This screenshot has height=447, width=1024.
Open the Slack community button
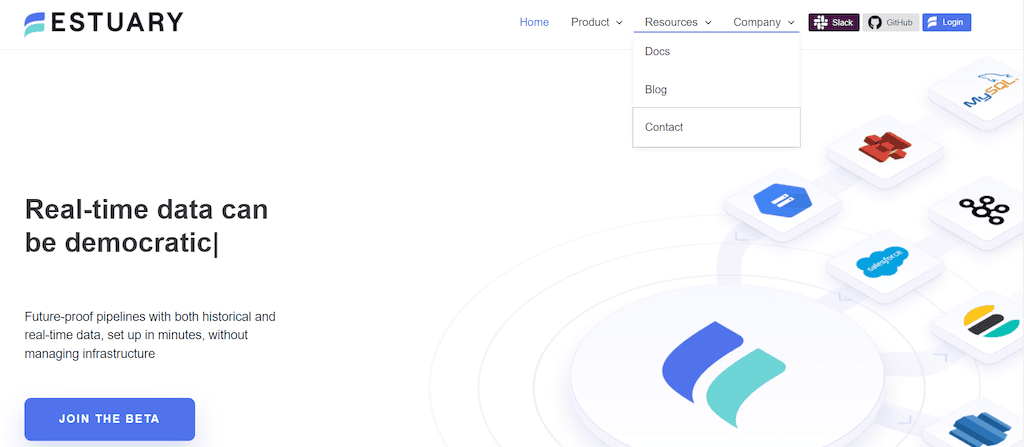pyautogui.click(x=834, y=22)
